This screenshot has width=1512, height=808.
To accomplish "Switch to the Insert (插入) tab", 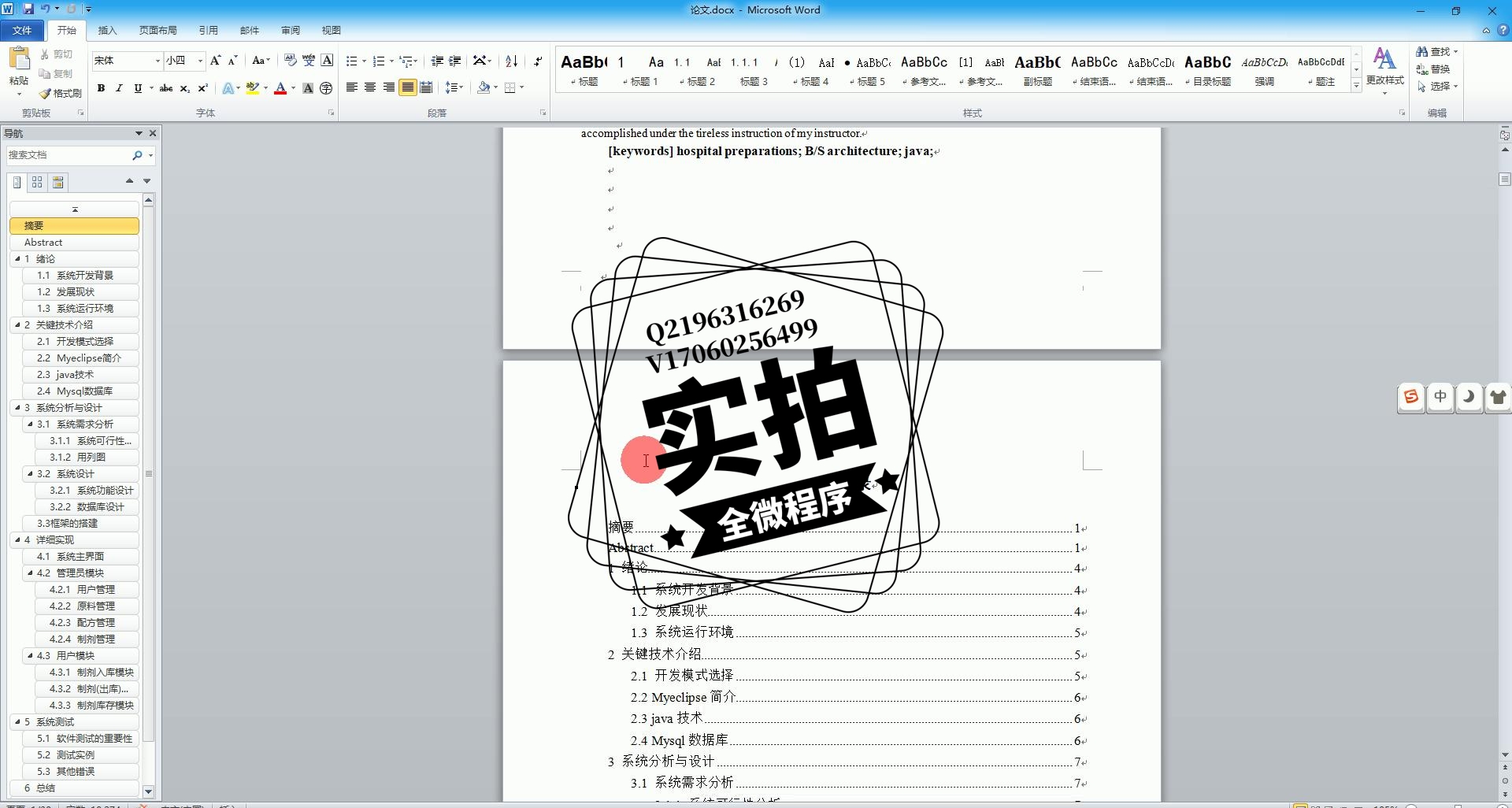I will pyautogui.click(x=107, y=30).
